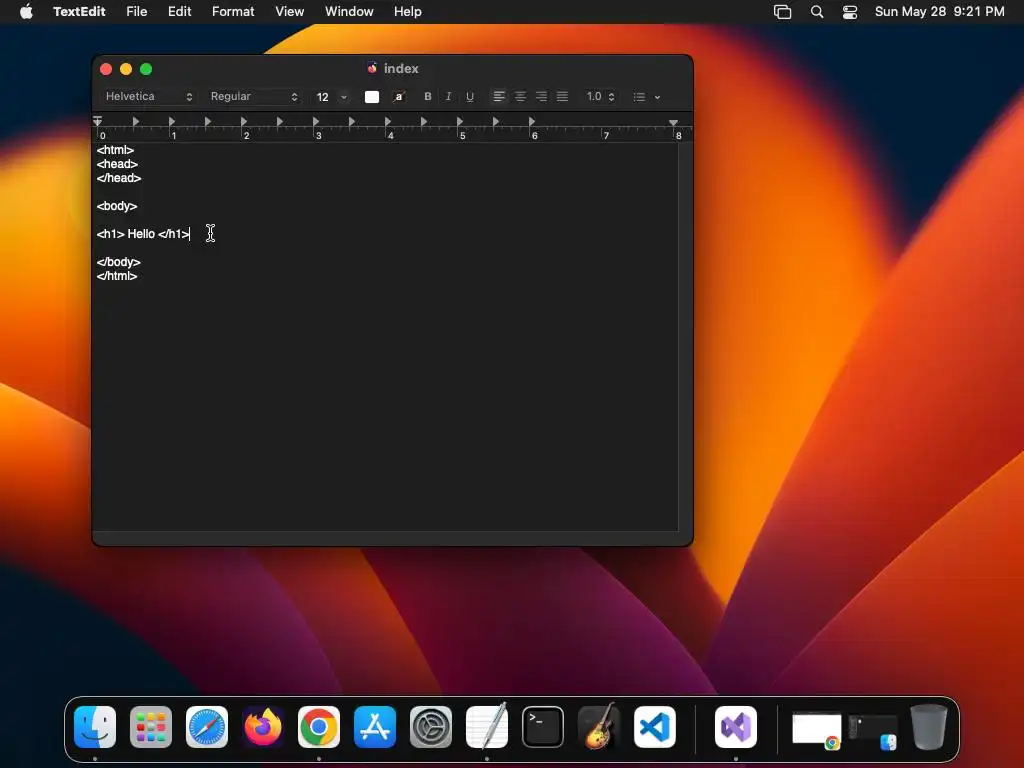Open minimized Chrome window in Dock

(816, 730)
